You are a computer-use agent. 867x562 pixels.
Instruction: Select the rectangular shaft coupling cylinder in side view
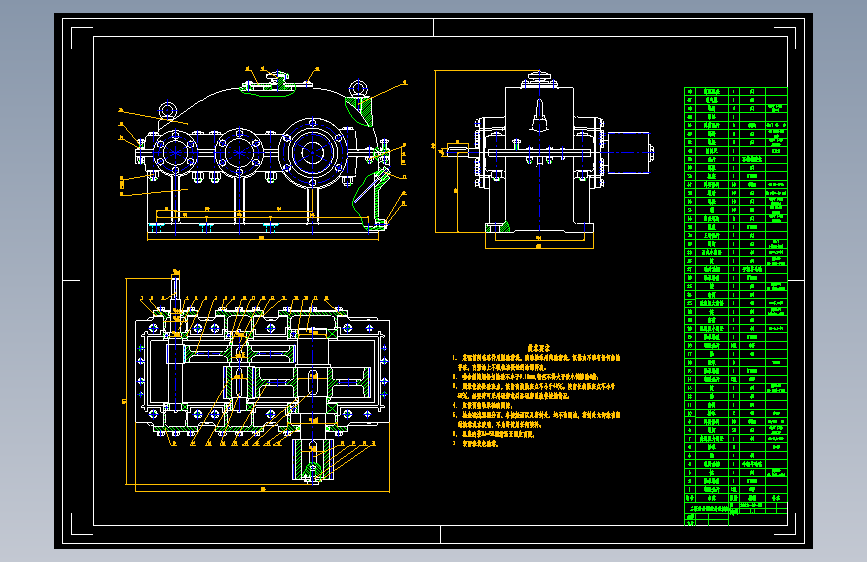tap(629, 152)
